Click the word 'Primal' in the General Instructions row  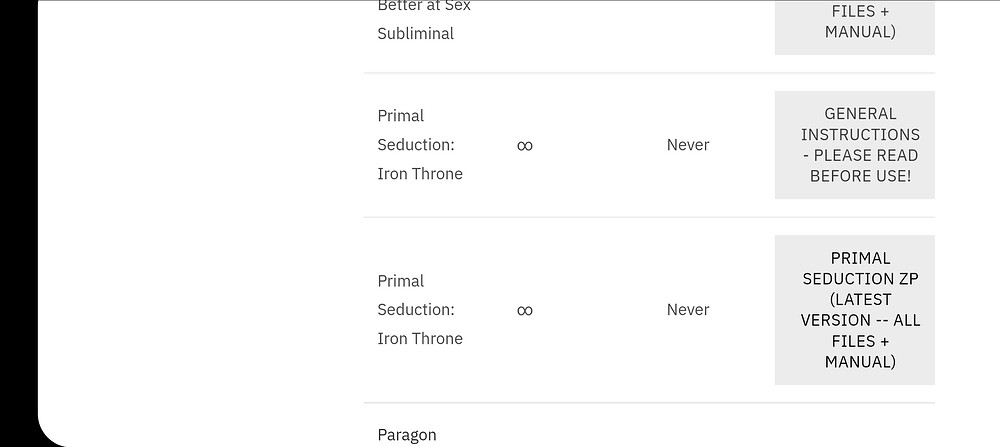[401, 116]
